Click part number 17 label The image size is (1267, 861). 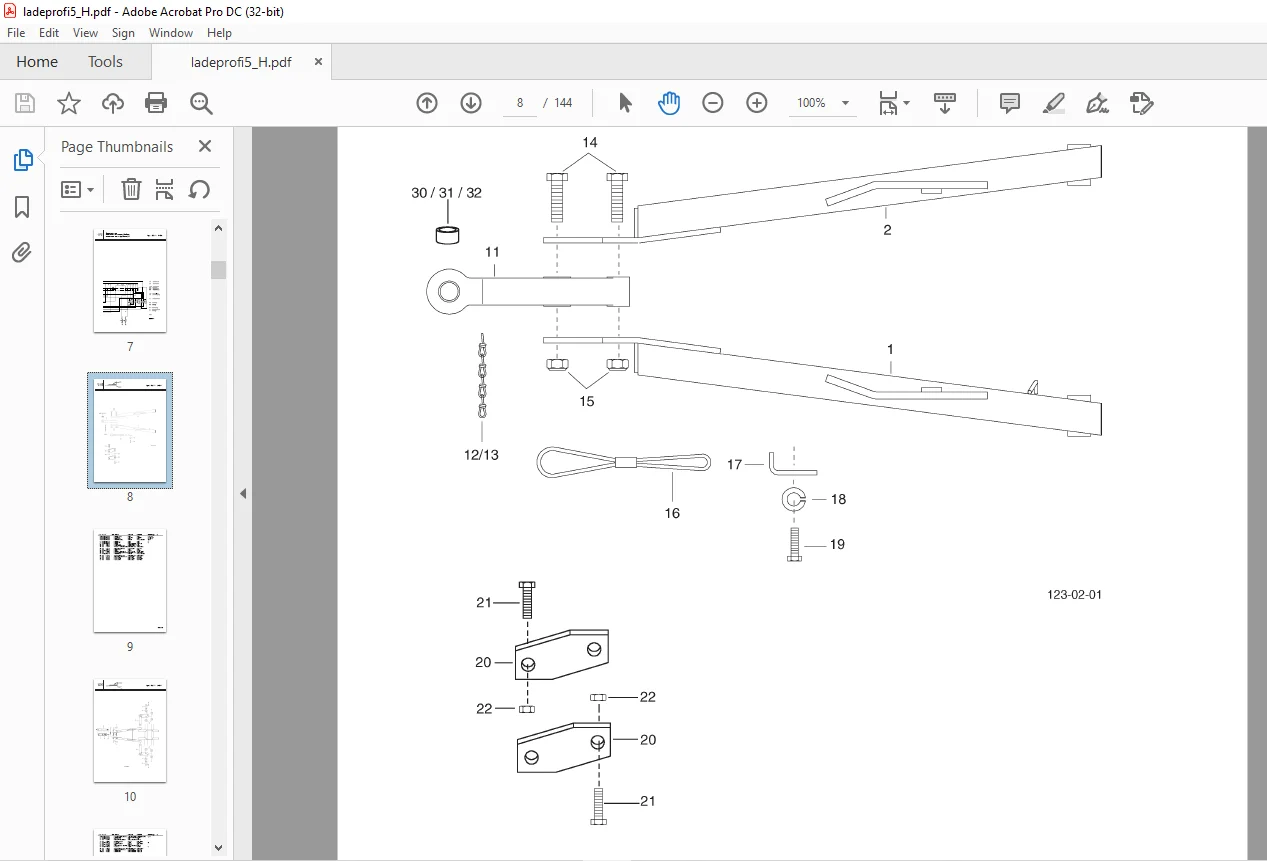point(735,464)
